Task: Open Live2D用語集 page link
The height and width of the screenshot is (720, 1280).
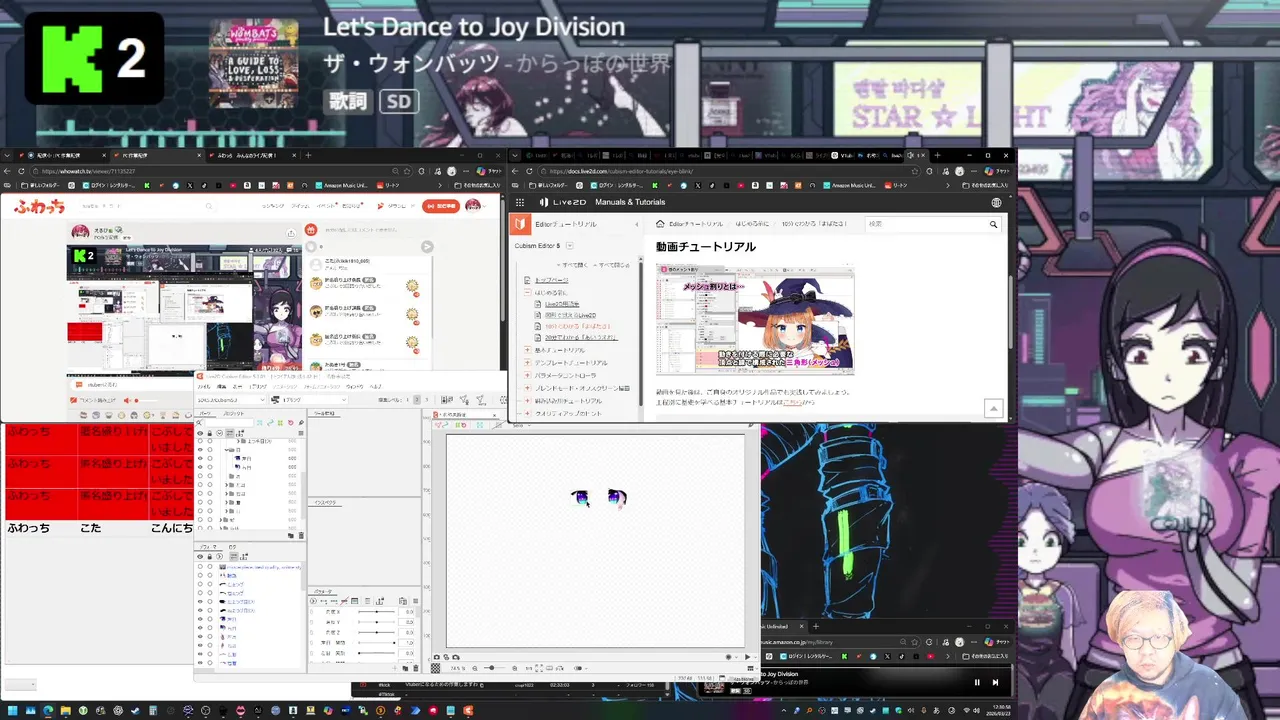Action: pyautogui.click(x=562, y=304)
